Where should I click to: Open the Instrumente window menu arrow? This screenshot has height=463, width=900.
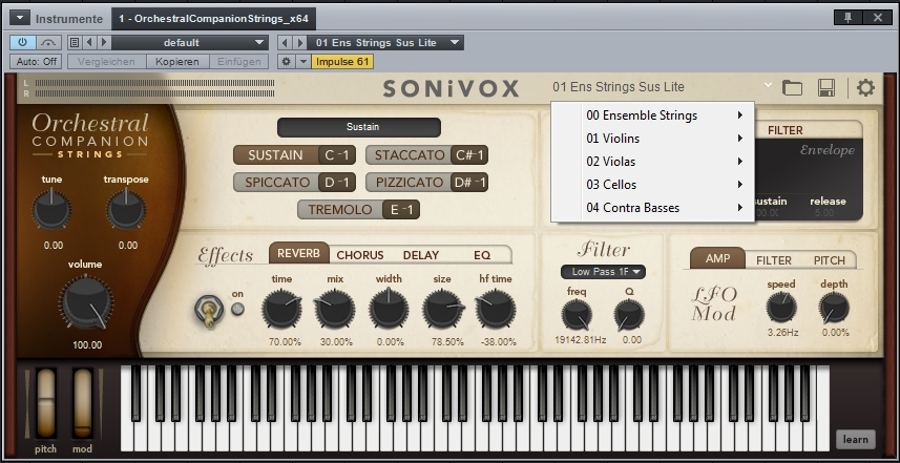point(20,18)
